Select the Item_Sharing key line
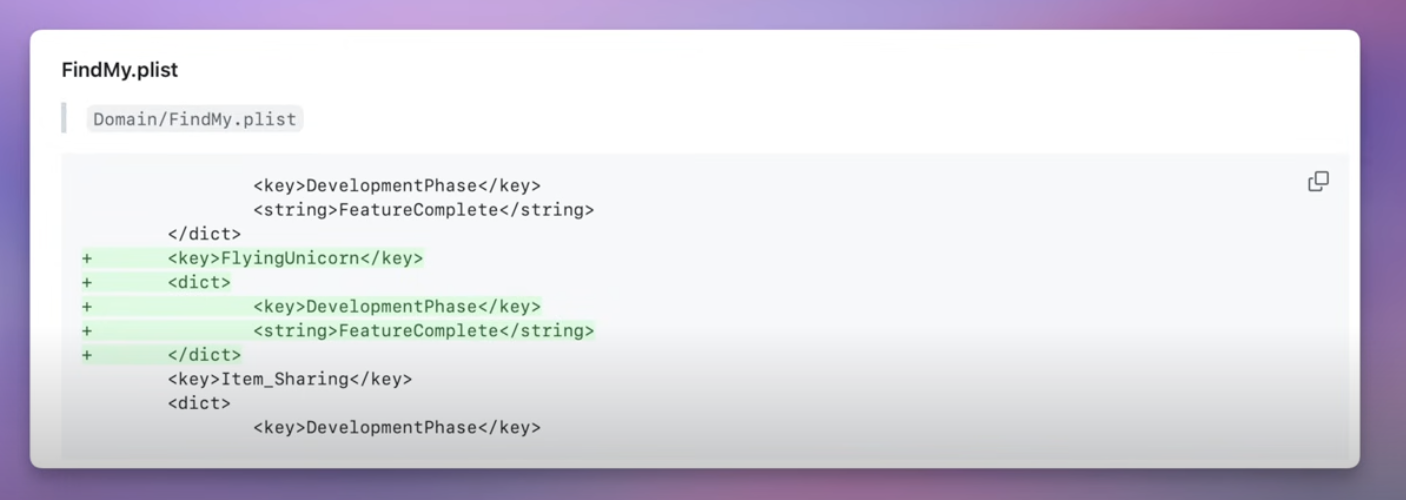1406x500 pixels. click(x=289, y=379)
